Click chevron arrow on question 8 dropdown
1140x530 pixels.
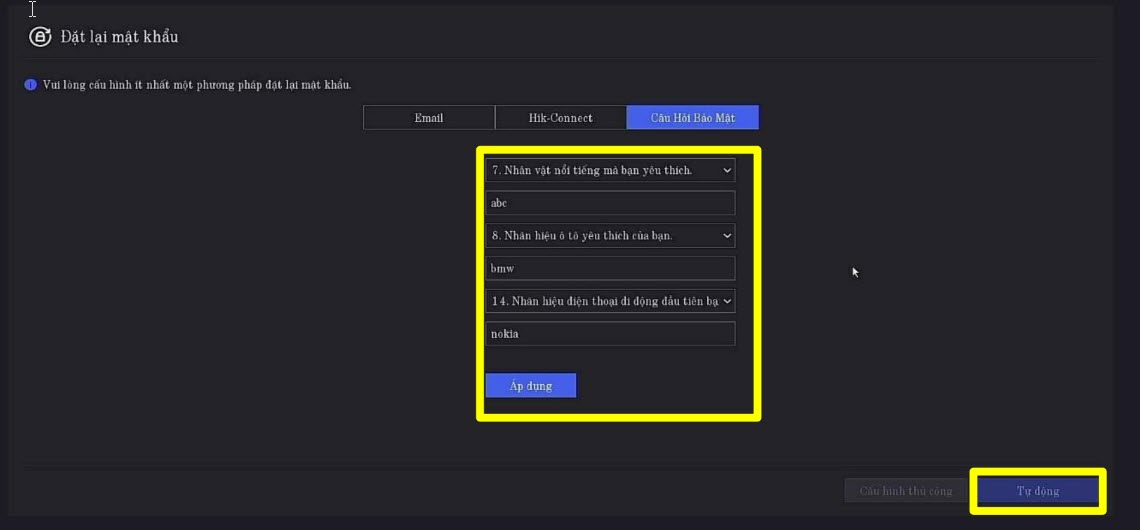[x=727, y=236]
